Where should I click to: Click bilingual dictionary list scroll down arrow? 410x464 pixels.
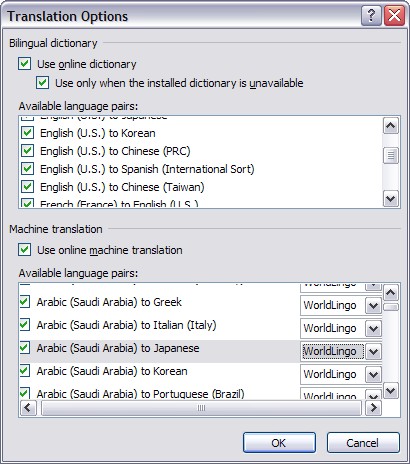point(391,199)
